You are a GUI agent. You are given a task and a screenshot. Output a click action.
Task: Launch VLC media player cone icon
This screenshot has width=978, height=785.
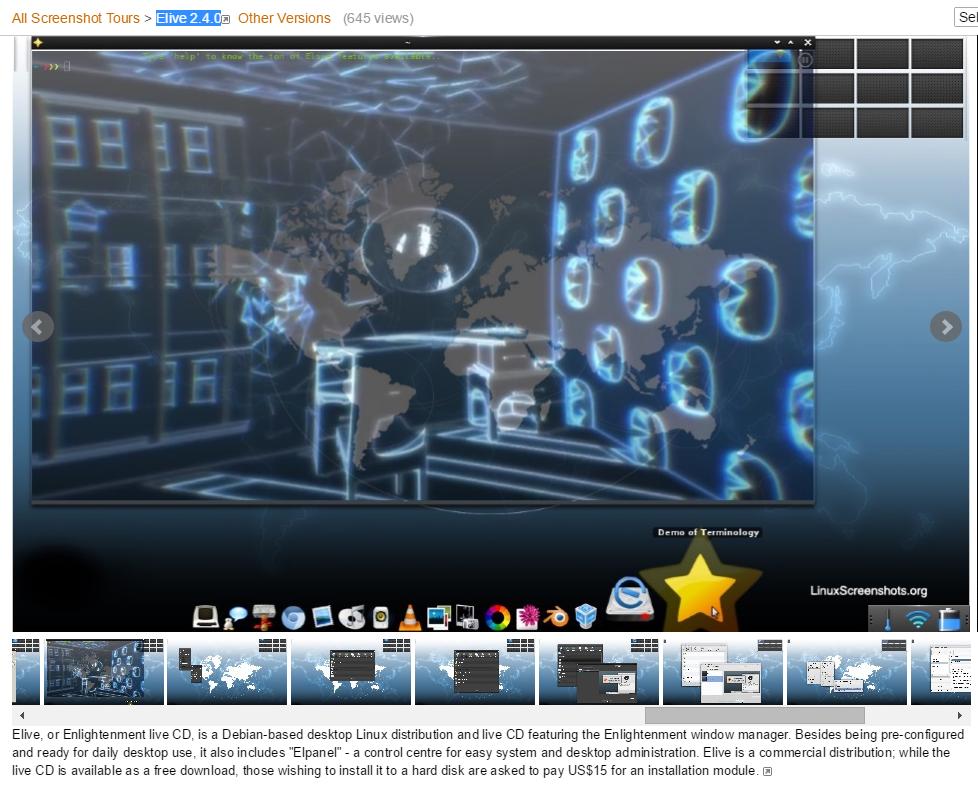pos(409,617)
